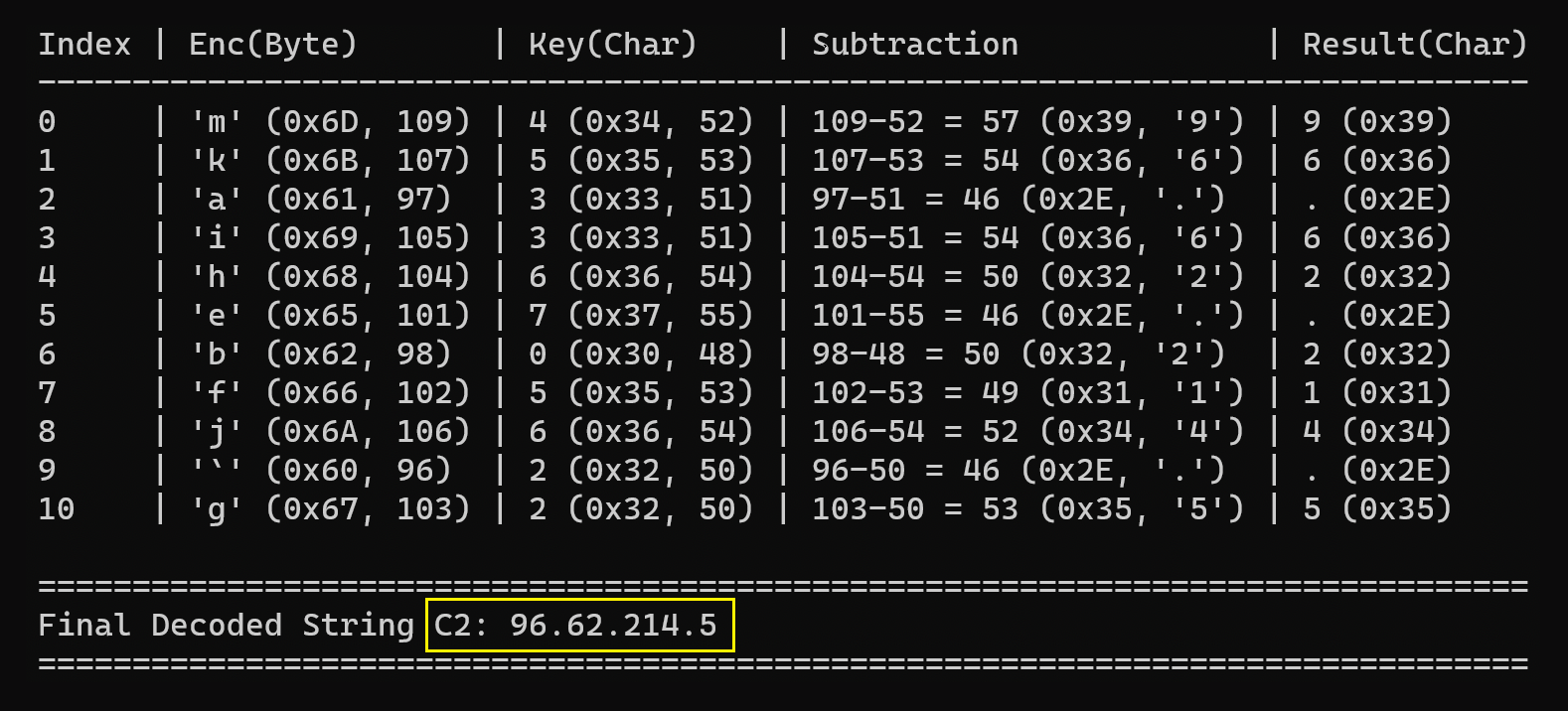This screenshot has width=1568, height=711.
Task: Click the Index column header
Action: [x=84, y=45]
